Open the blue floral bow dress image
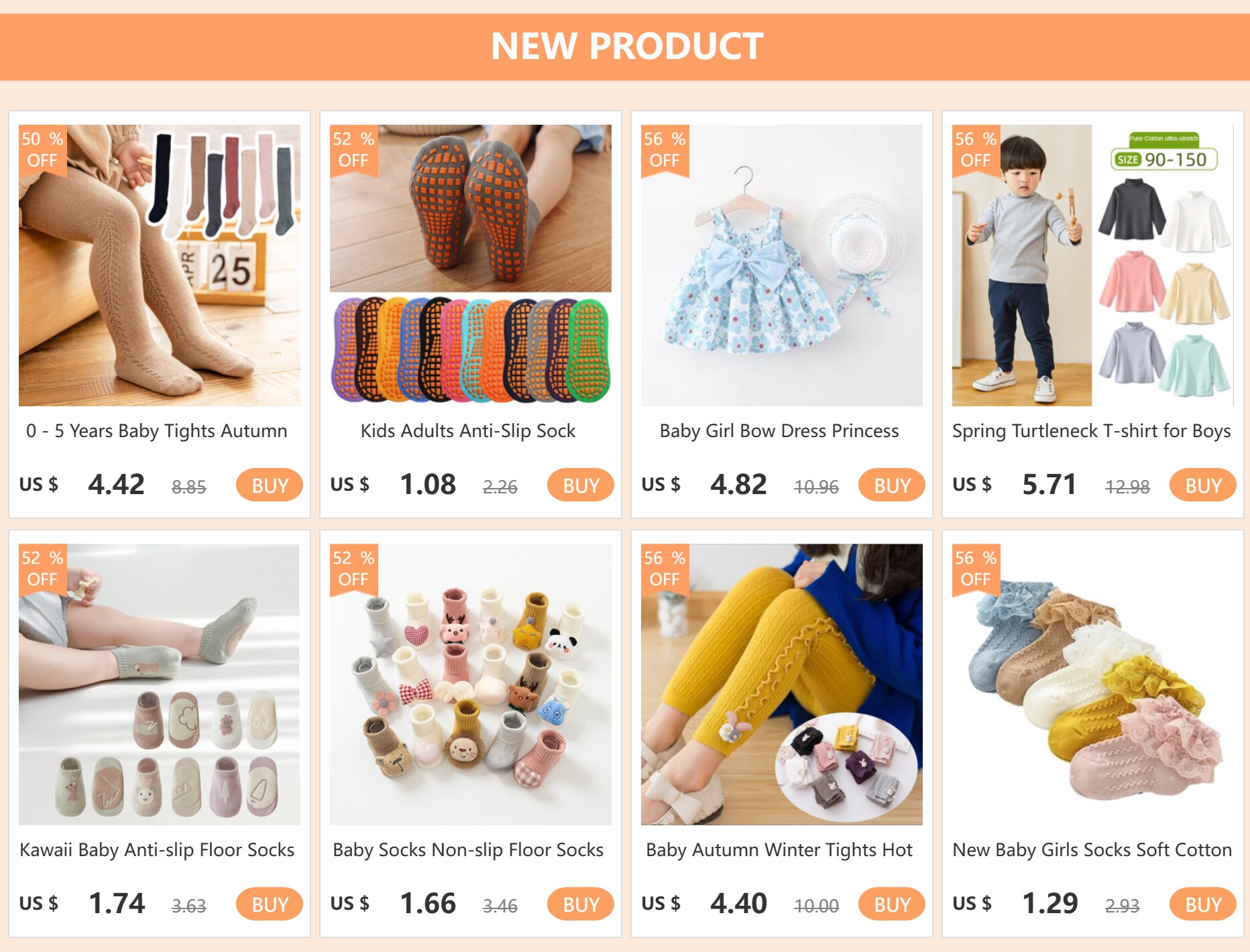This screenshot has height=952, width=1250. click(782, 265)
